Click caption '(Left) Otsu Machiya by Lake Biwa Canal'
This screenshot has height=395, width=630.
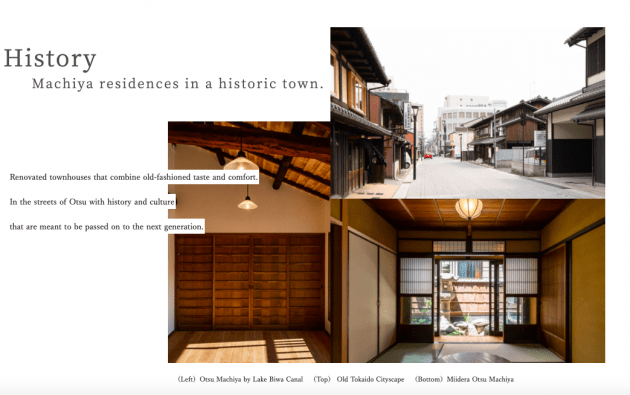pyautogui.click(x=240, y=379)
